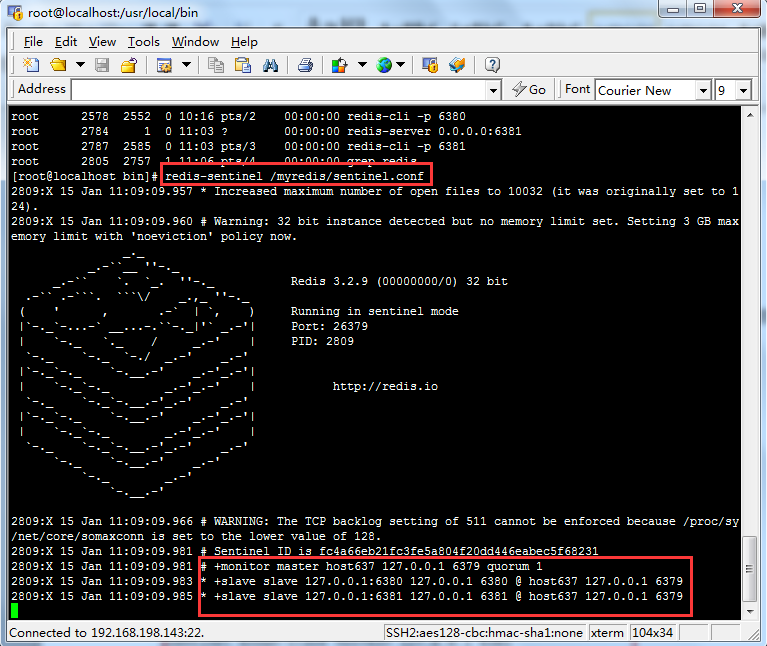Screen dimensions: 767x646
Task: Click the Paste clipboard icon
Action: (242, 65)
